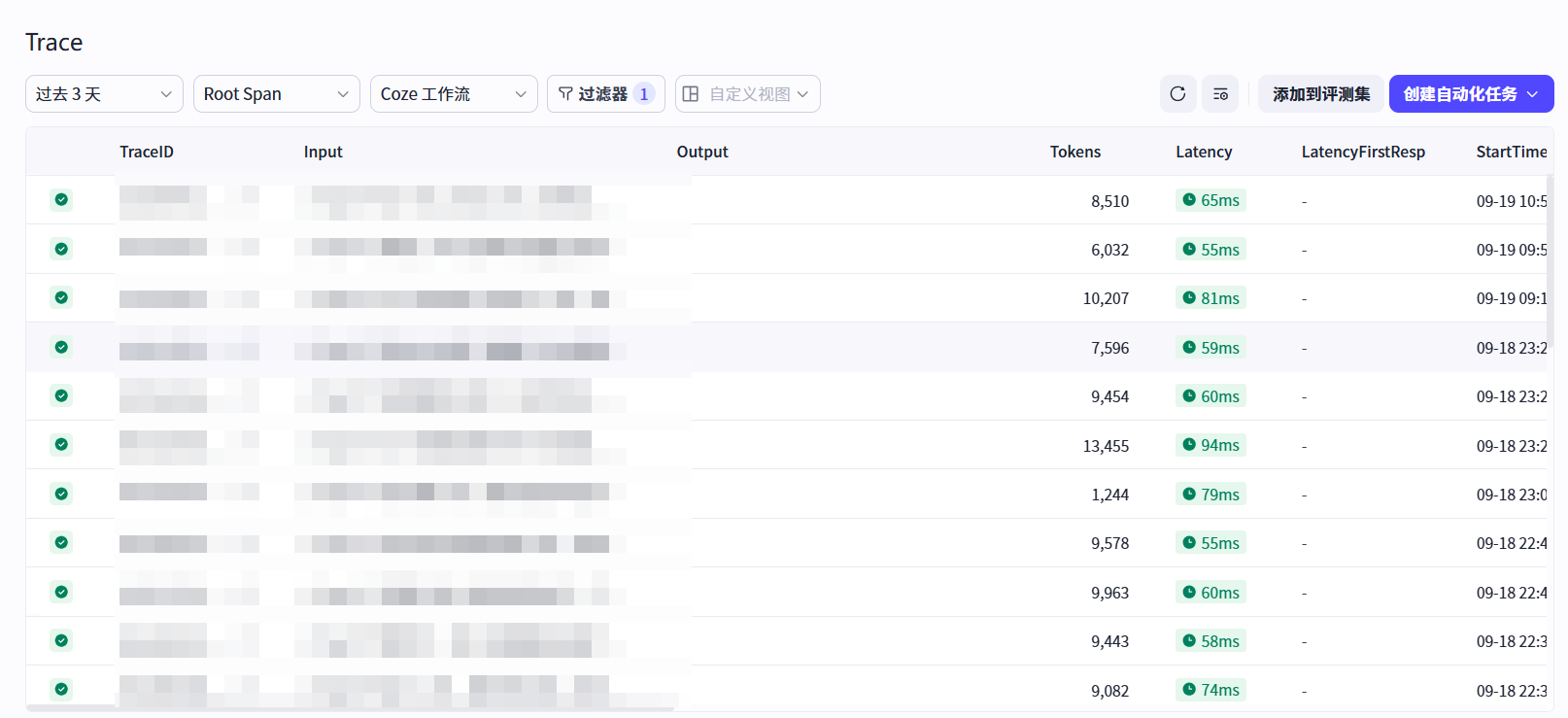Click the green status check for 9,082 tokens row
The image size is (1568, 718).
(x=61, y=690)
